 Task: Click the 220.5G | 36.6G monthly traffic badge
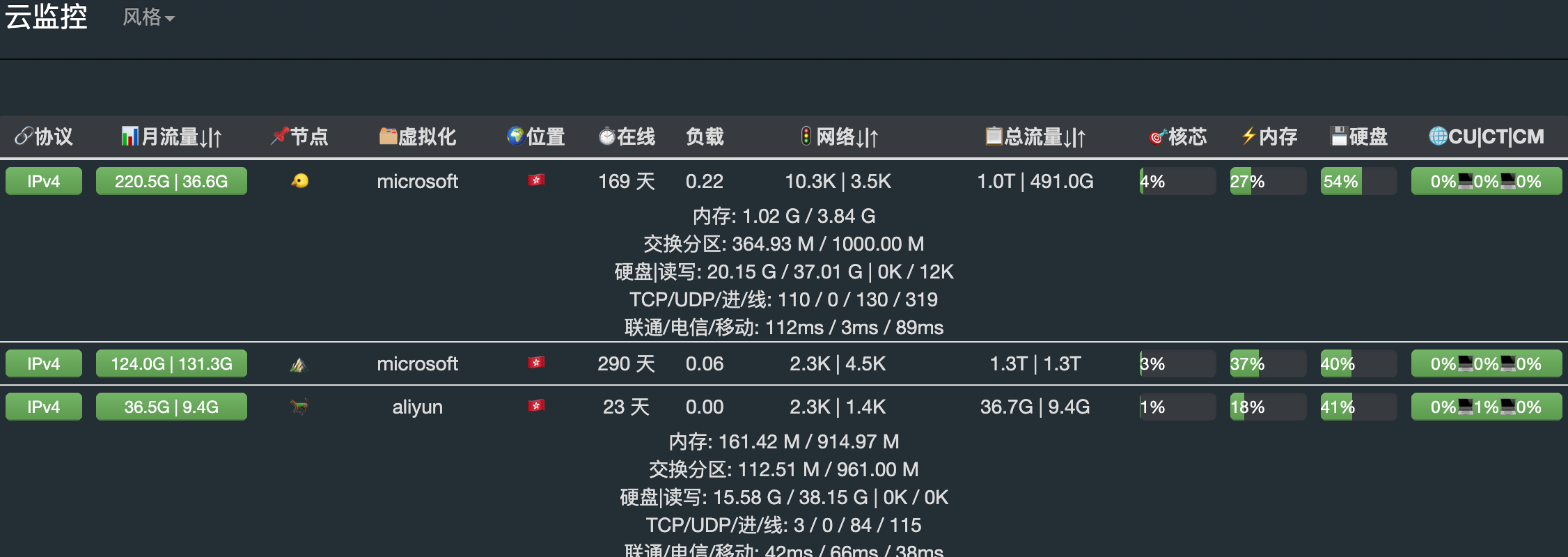pyautogui.click(x=171, y=182)
